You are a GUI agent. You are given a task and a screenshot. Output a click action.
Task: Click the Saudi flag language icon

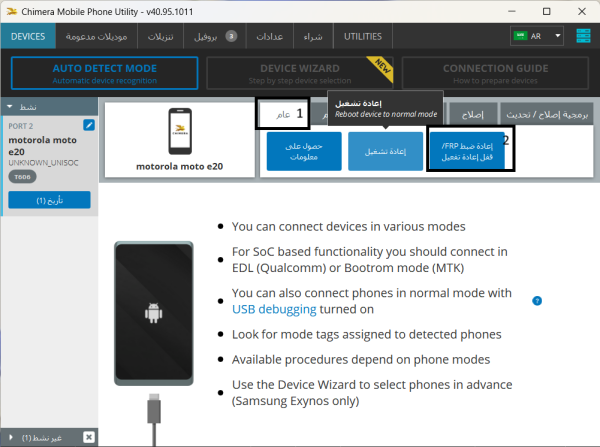click(x=520, y=36)
